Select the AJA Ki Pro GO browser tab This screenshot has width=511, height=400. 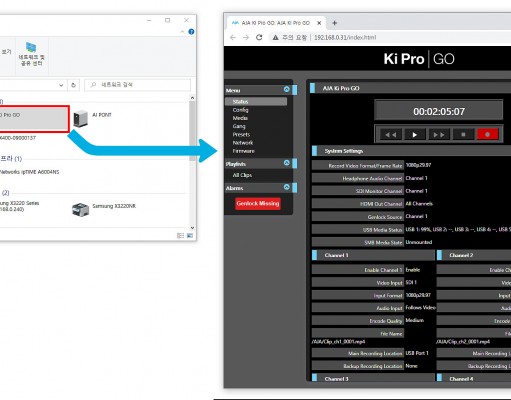(x=275, y=23)
